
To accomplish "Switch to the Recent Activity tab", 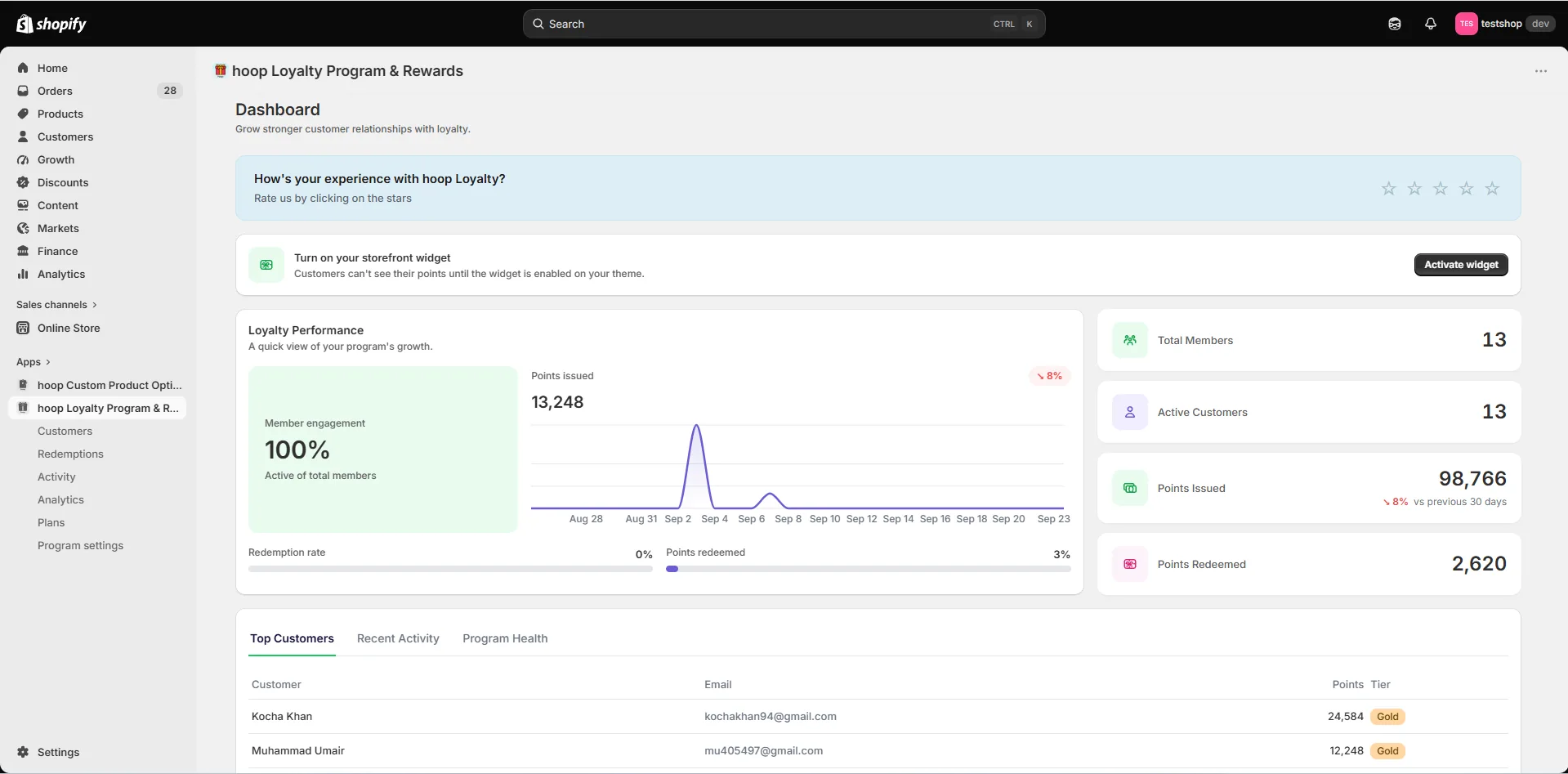I will 398,638.
